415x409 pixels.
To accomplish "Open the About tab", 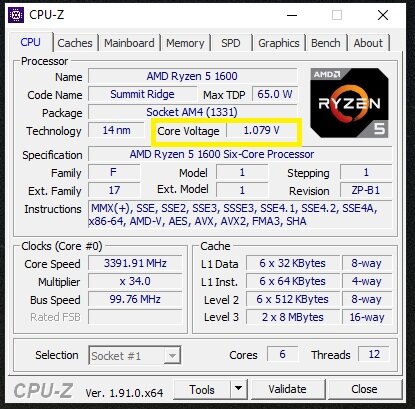I will click(368, 43).
